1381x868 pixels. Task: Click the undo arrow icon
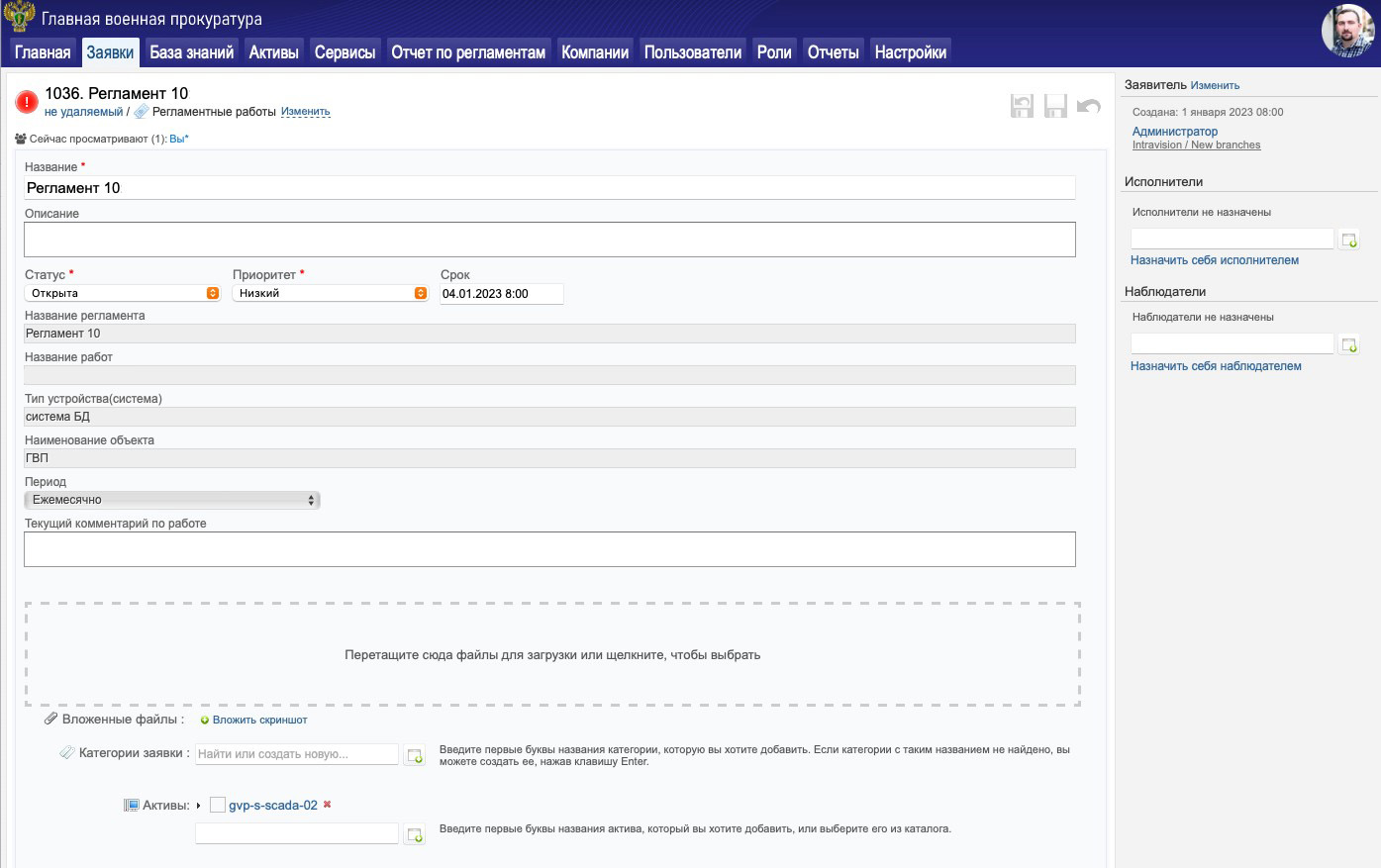(x=1089, y=106)
